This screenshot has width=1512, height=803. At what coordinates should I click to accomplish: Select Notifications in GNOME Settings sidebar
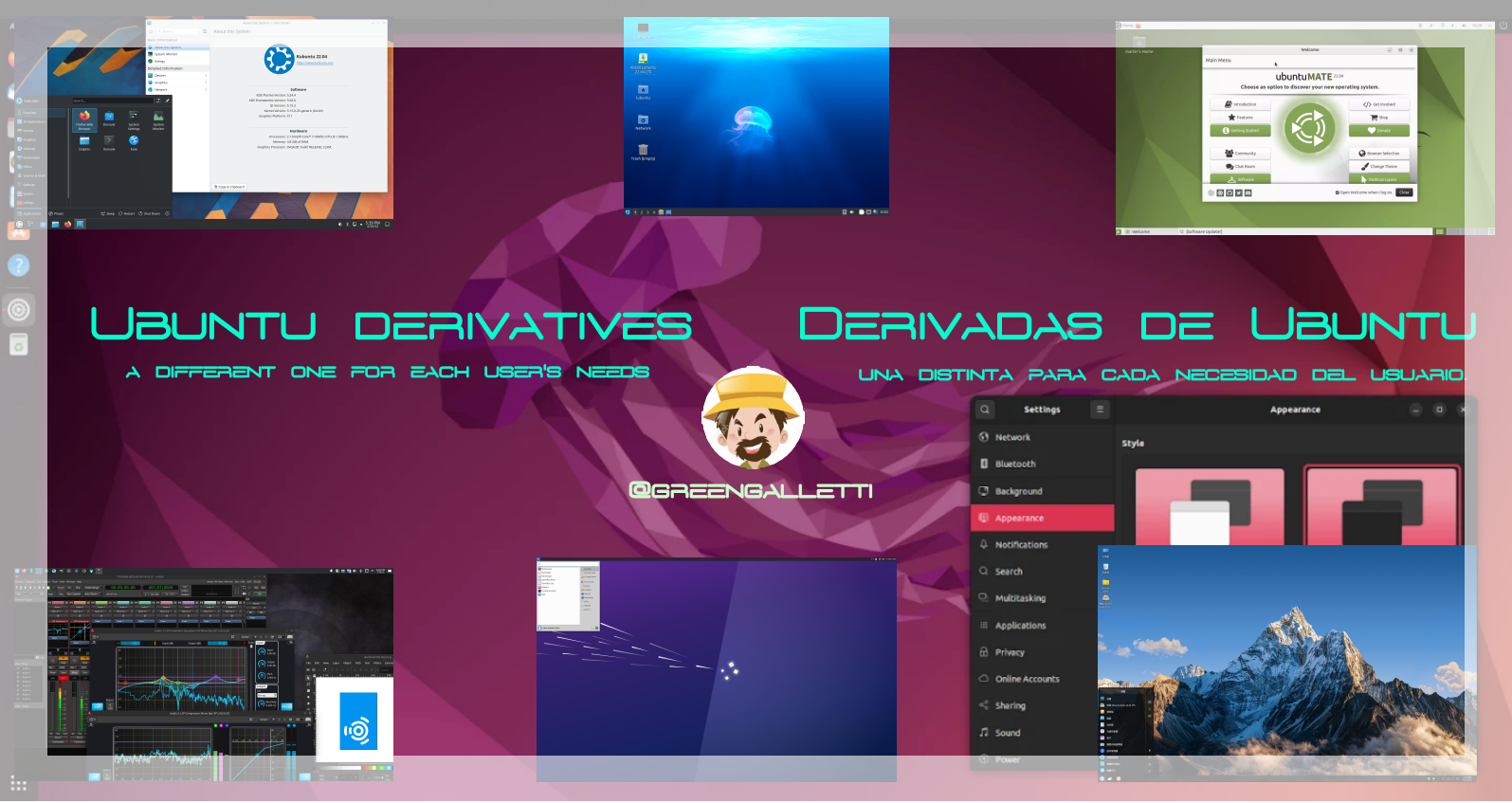1042,545
